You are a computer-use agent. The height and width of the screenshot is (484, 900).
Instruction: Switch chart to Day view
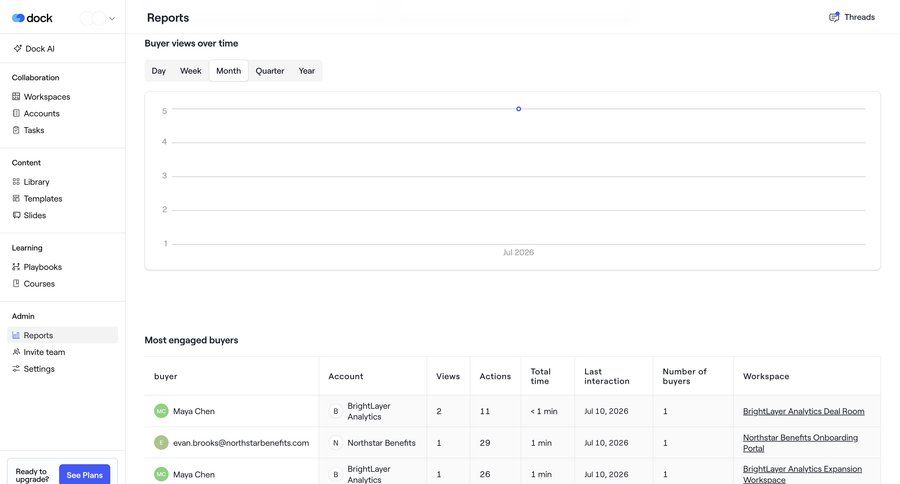tap(159, 71)
